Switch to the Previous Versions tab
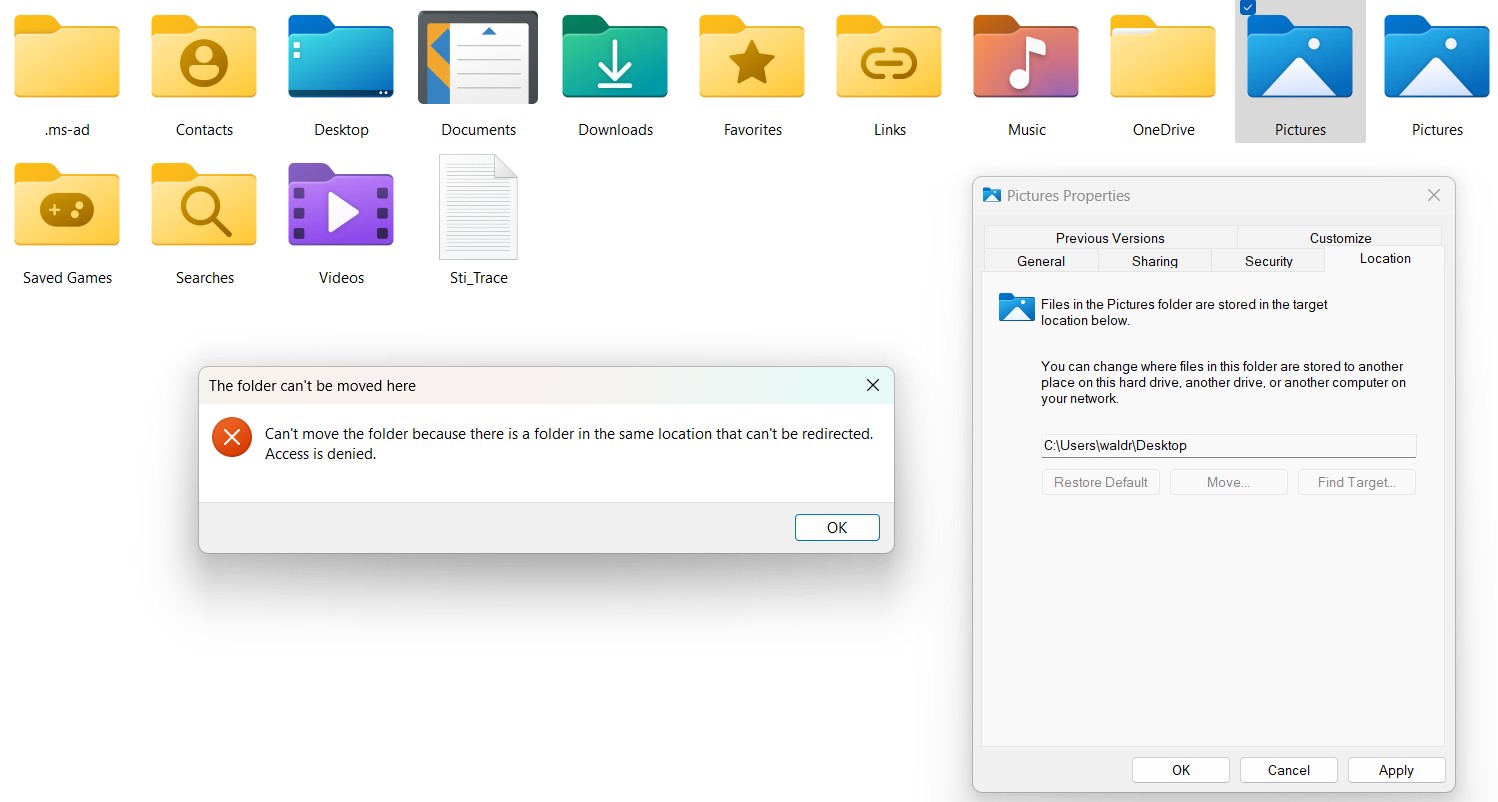Viewport: 1498px width, 802px height. pyautogui.click(x=1110, y=238)
